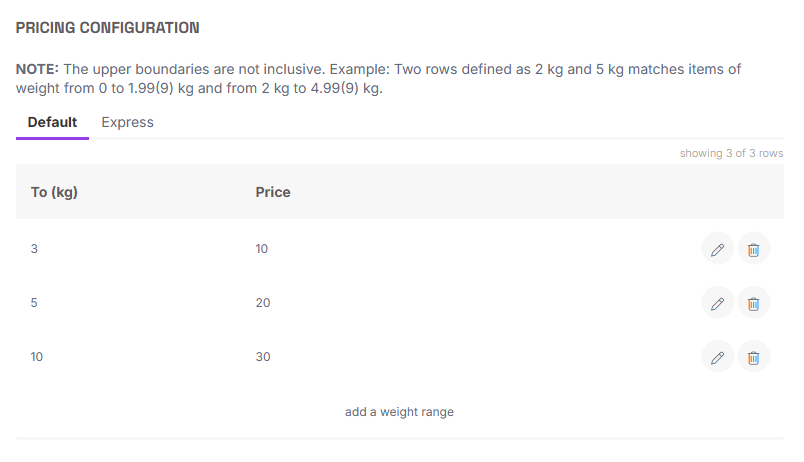Switch to the Express tab

(x=128, y=123)
